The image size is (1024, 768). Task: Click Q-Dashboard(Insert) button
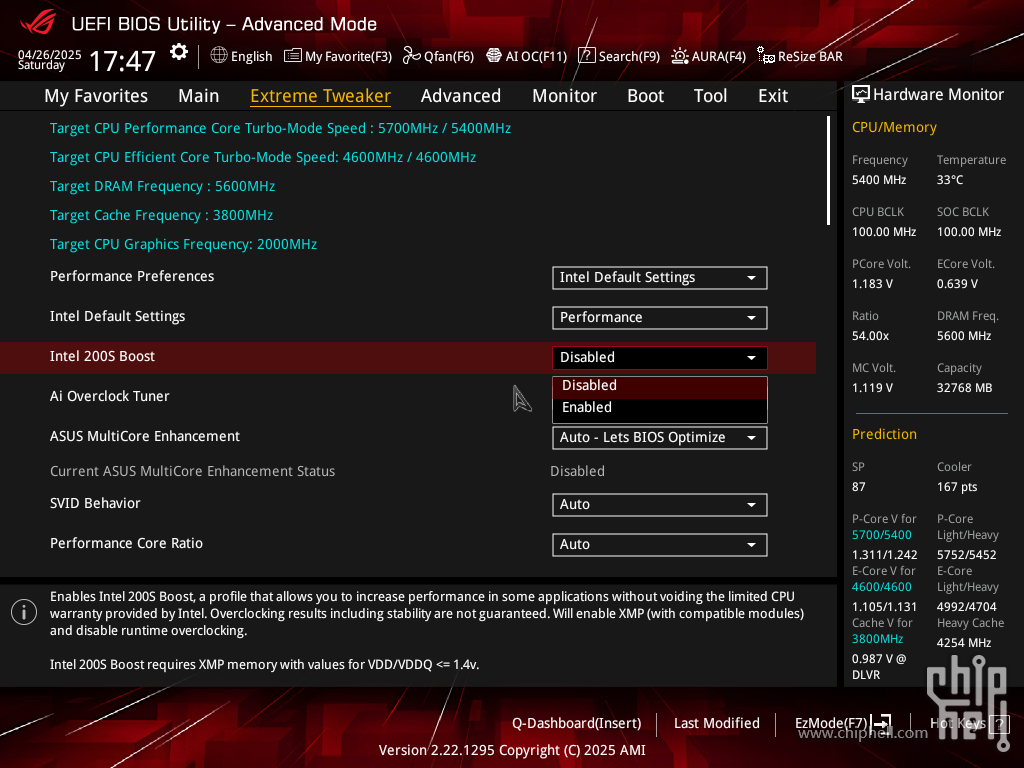[577, 724]
